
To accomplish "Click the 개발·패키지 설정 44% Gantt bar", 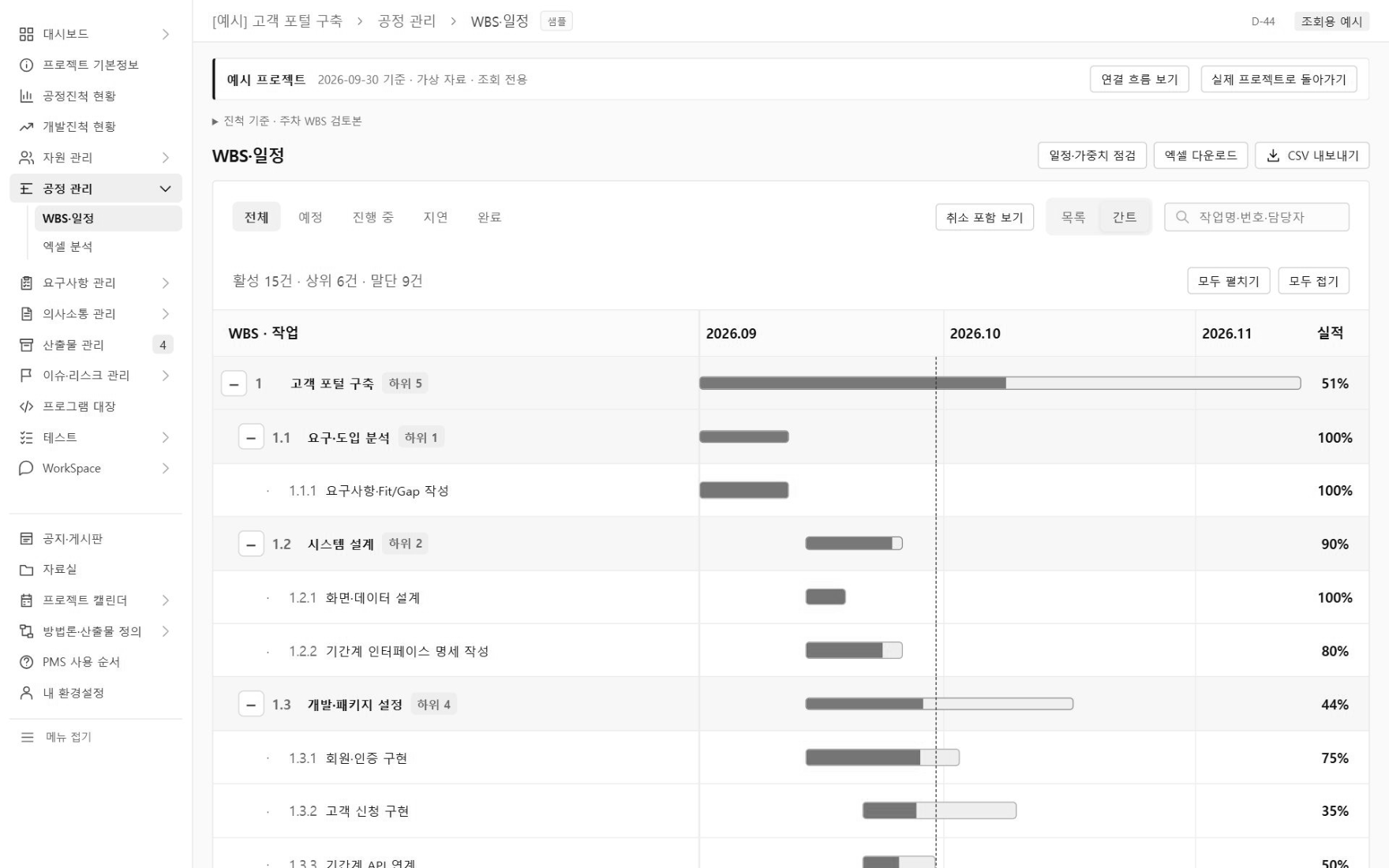I will 939,704.
